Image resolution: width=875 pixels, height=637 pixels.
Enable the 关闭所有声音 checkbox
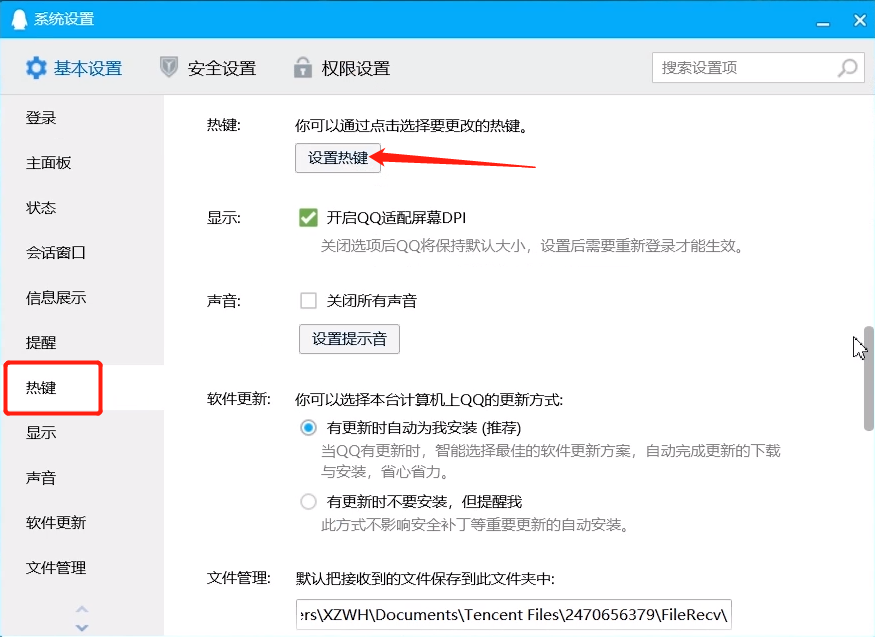[308, 300]
